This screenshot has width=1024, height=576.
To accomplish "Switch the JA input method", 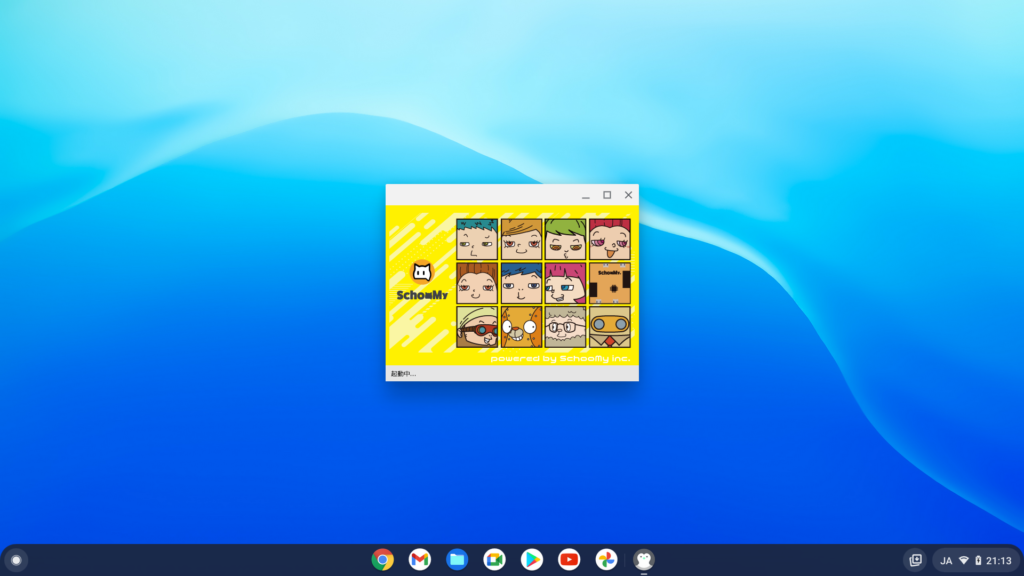I will point(946,560).
